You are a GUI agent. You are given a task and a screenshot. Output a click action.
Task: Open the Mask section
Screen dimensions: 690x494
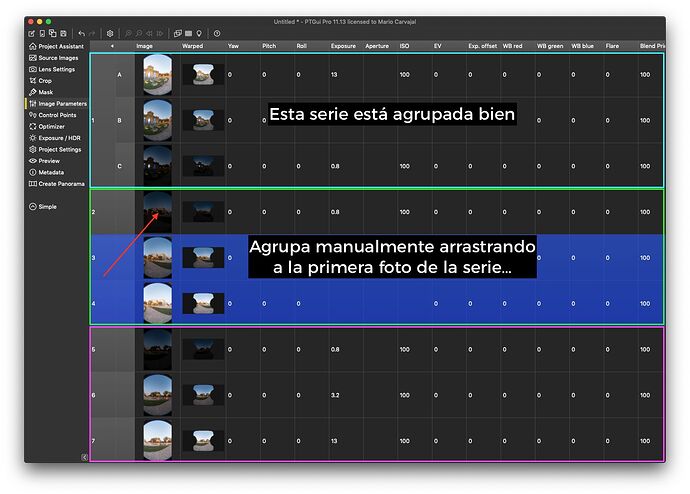click(x=45, y=92)
